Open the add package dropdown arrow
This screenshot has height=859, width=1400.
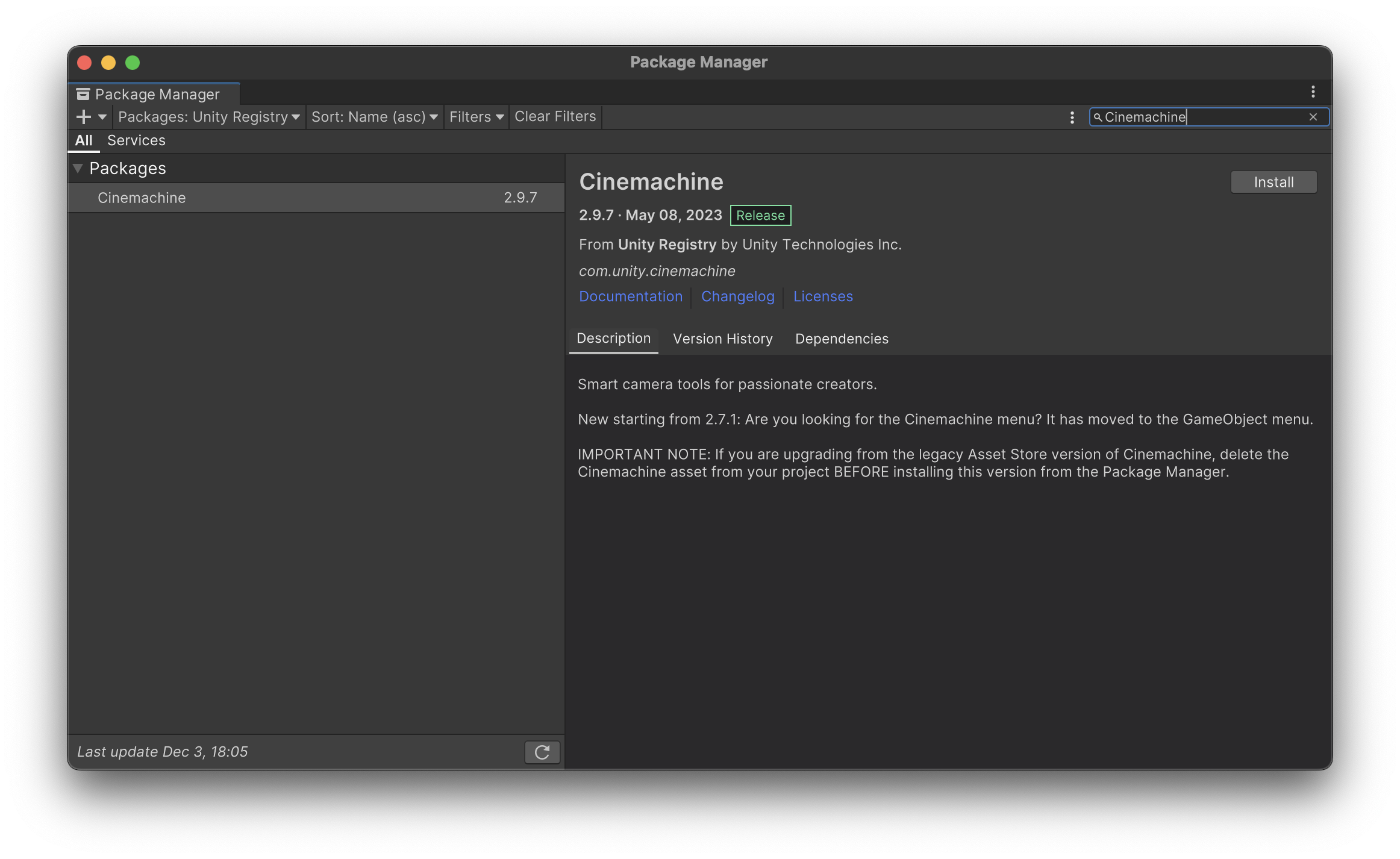(x=102, y=117)
